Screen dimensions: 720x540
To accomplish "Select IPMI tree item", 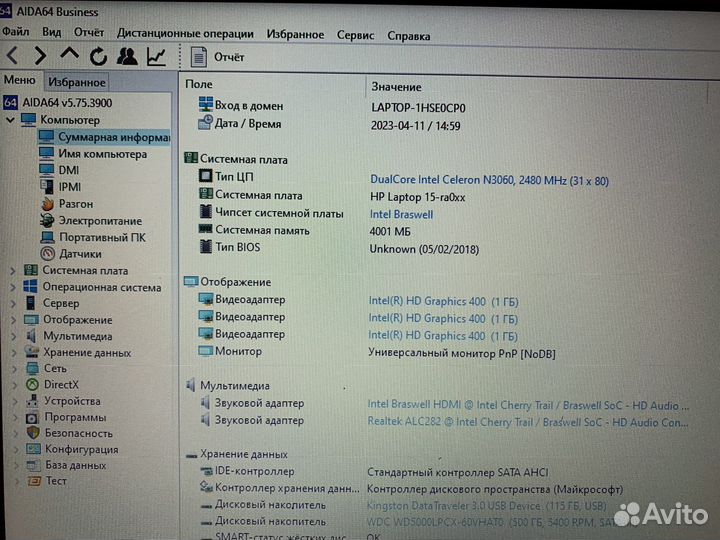I will coord(70,187).
